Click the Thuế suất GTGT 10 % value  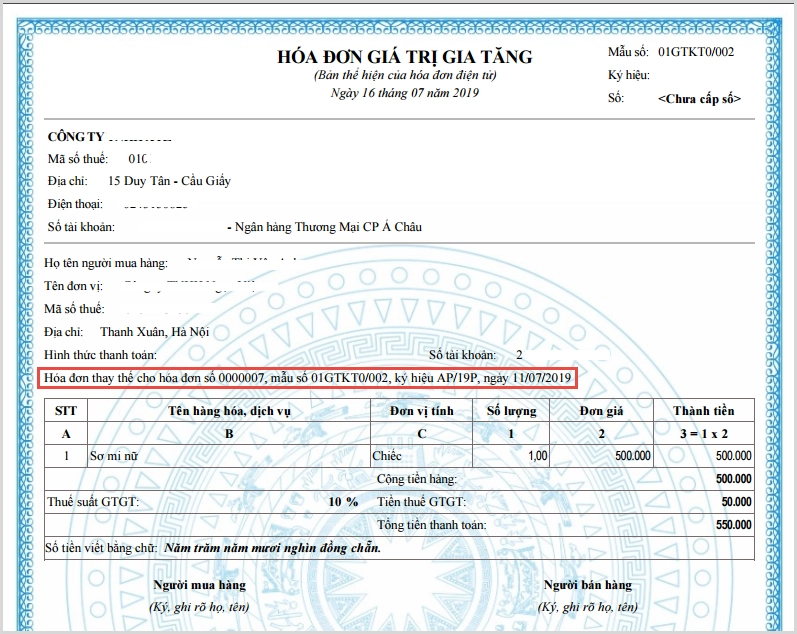(x=343, y=502)
